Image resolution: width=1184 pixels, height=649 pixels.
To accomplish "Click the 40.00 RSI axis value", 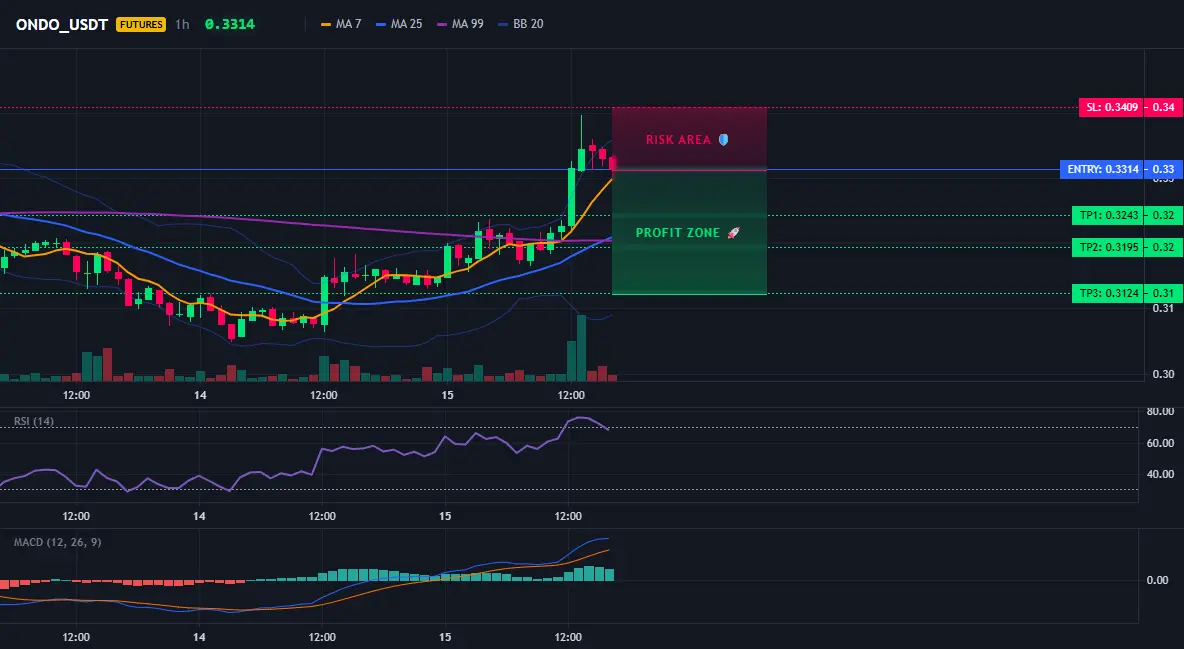I will pyautogui.click(x=1160, y=474).
